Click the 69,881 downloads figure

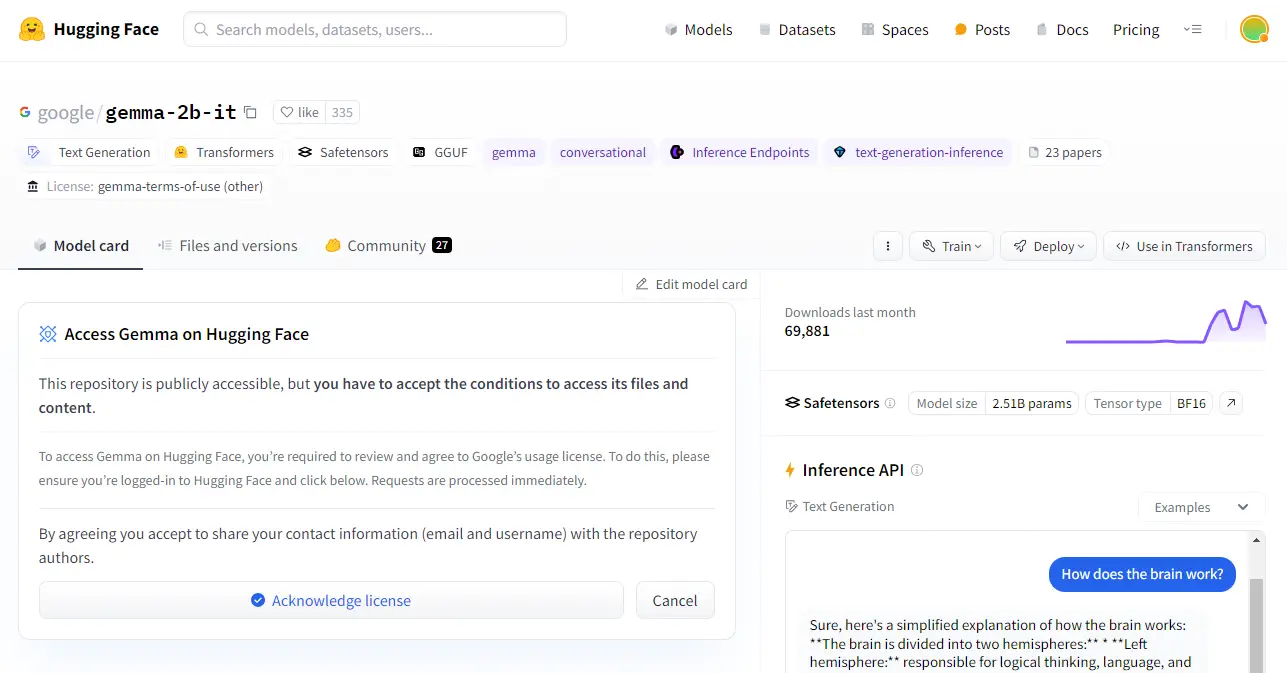(x=807, y=331)
